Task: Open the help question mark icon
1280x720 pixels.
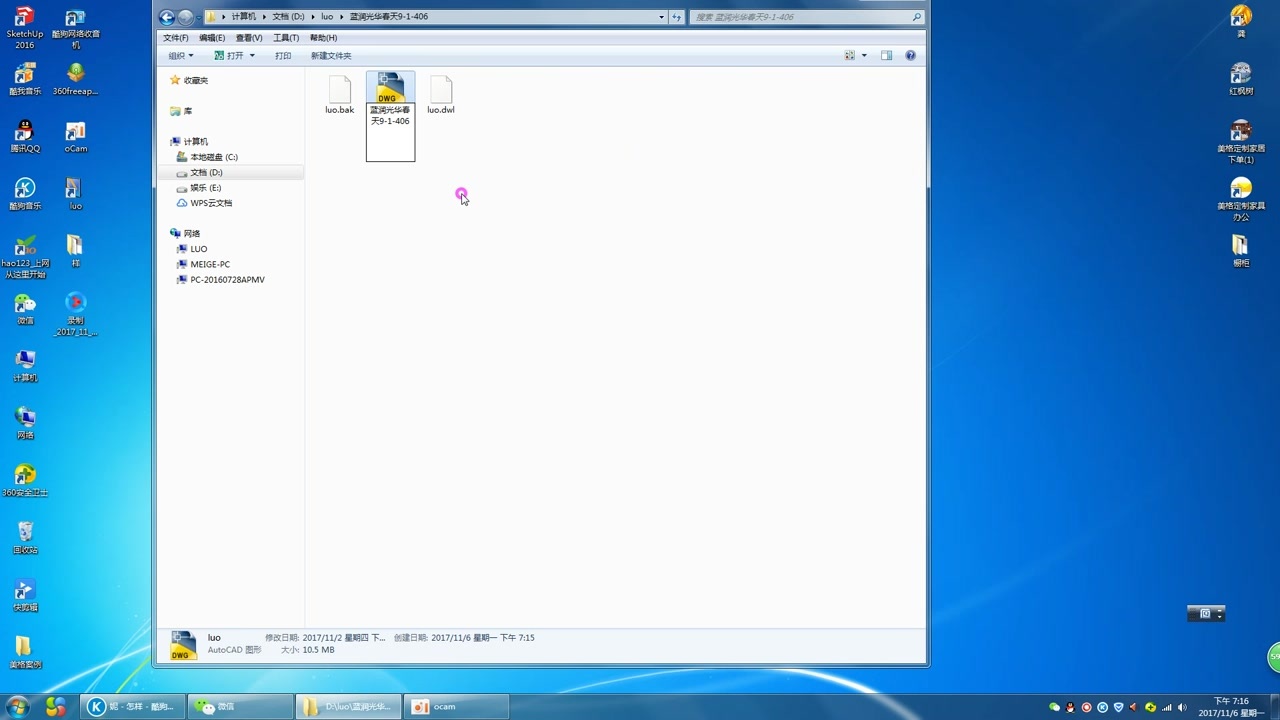Action: click(910, 56)
